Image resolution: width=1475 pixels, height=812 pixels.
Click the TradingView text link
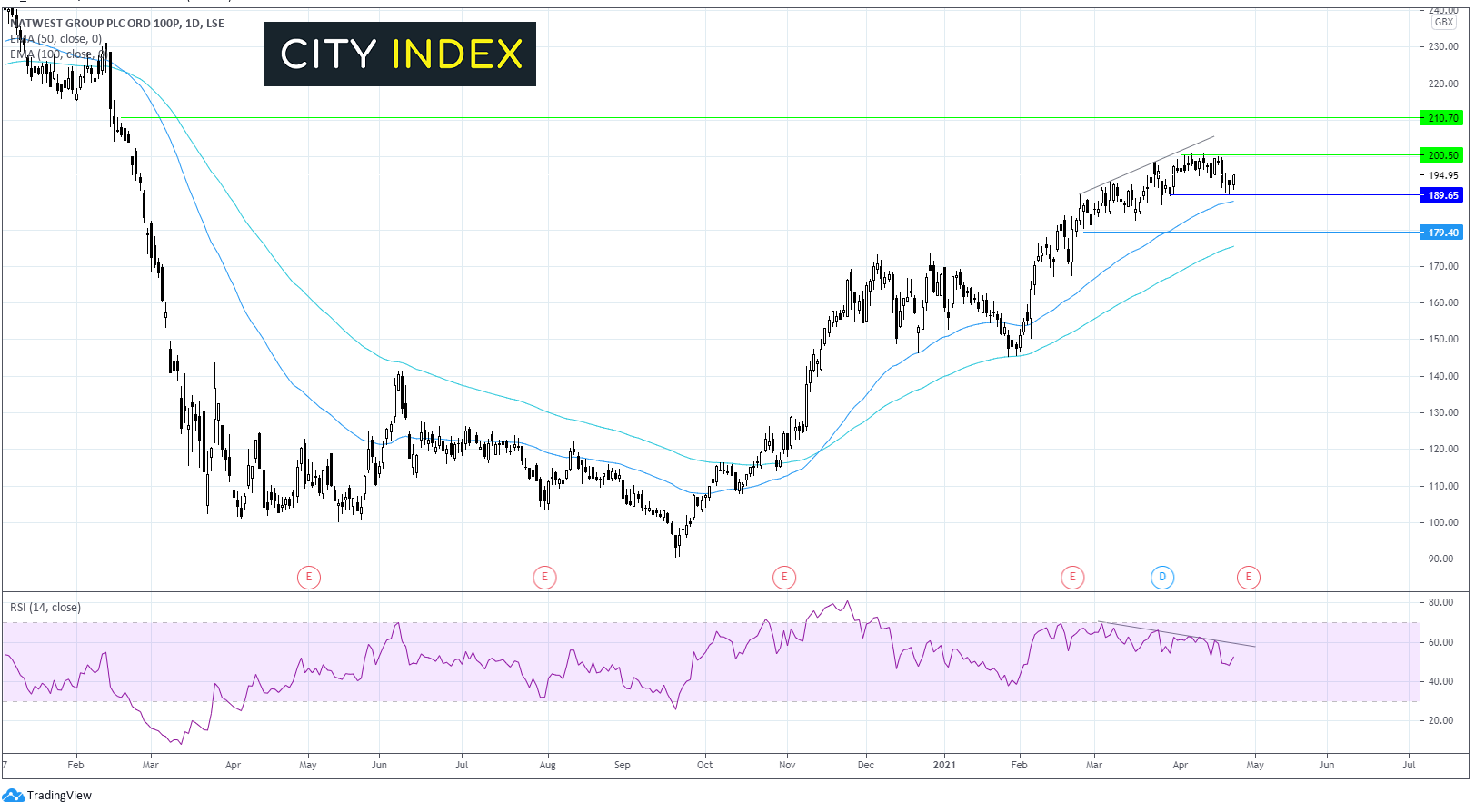59,796
